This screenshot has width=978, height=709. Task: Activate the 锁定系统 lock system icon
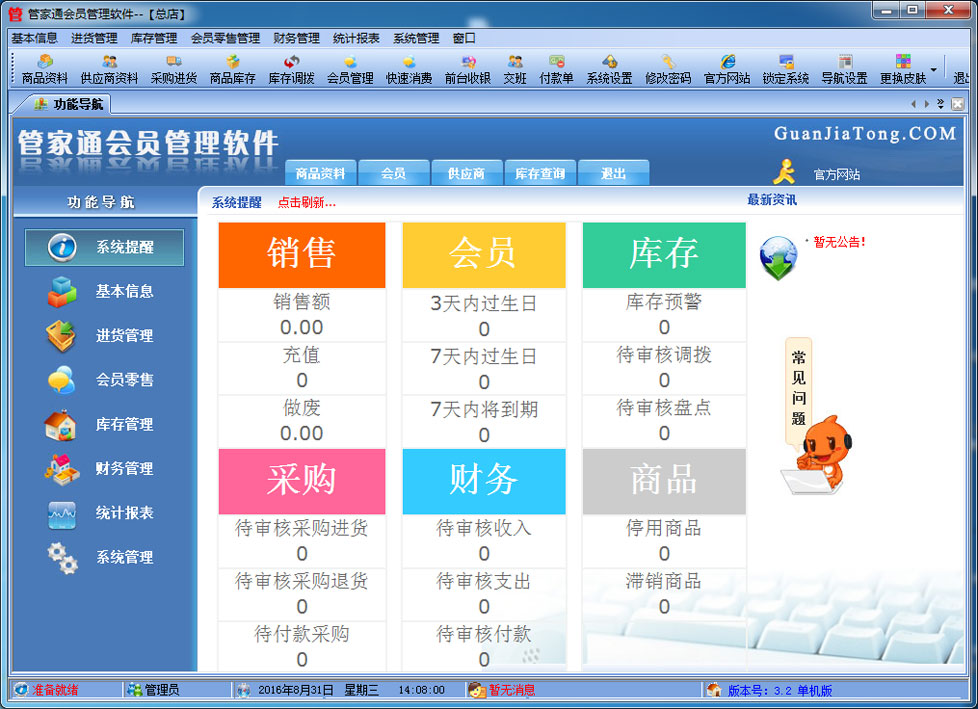point(784,67)
